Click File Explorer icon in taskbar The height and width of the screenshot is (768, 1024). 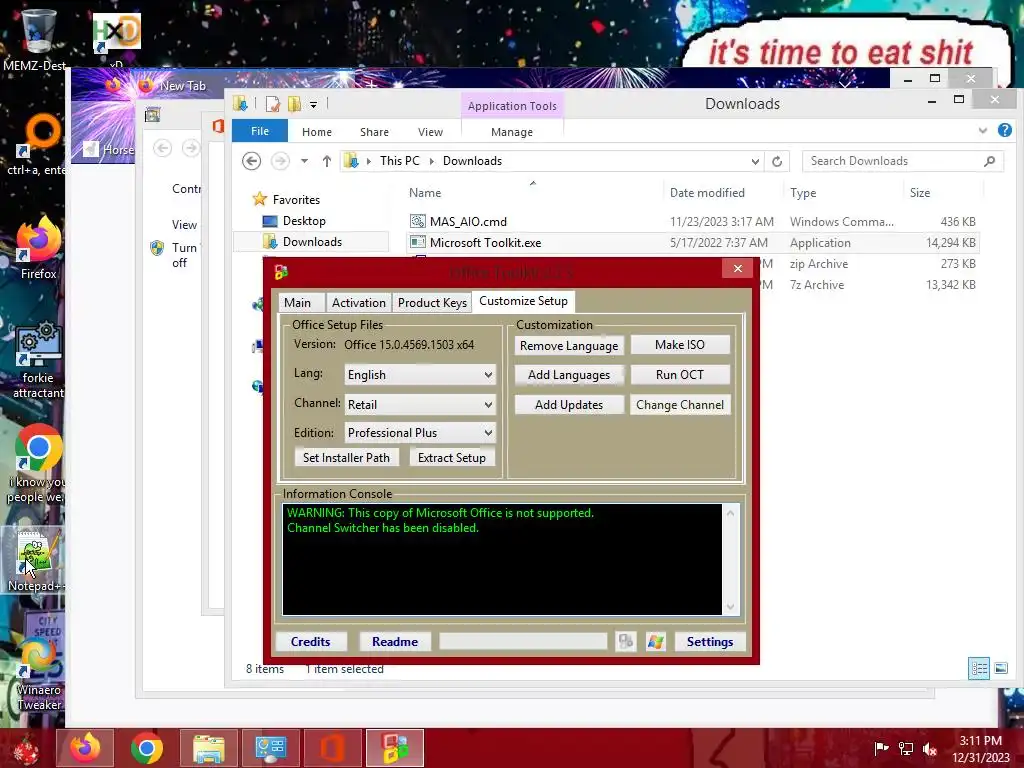coord(208,748)
